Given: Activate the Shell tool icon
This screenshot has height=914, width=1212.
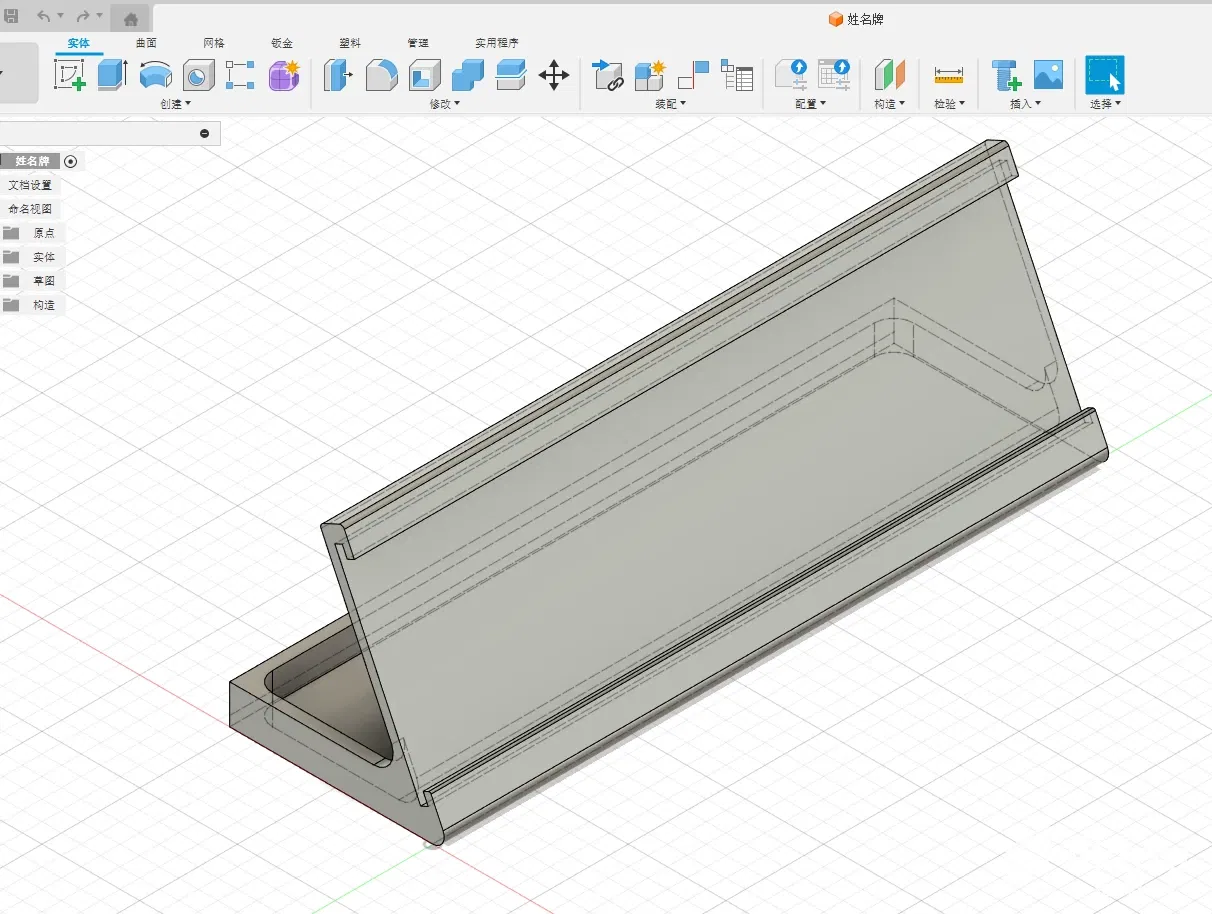Looking at the screenshot, I should coord(425,75).
